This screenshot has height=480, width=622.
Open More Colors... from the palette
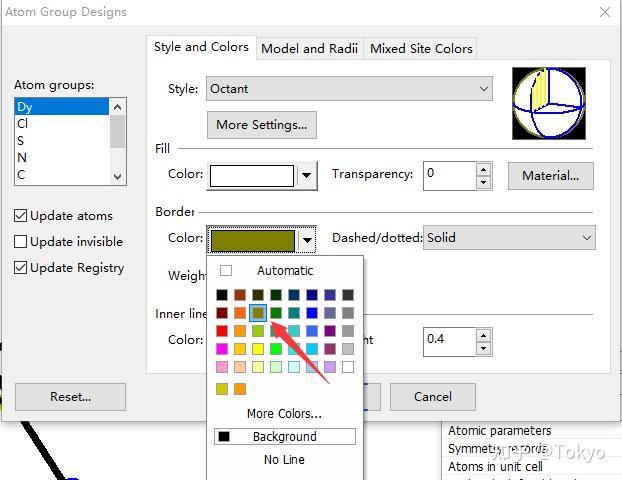[x=285, y=413]
